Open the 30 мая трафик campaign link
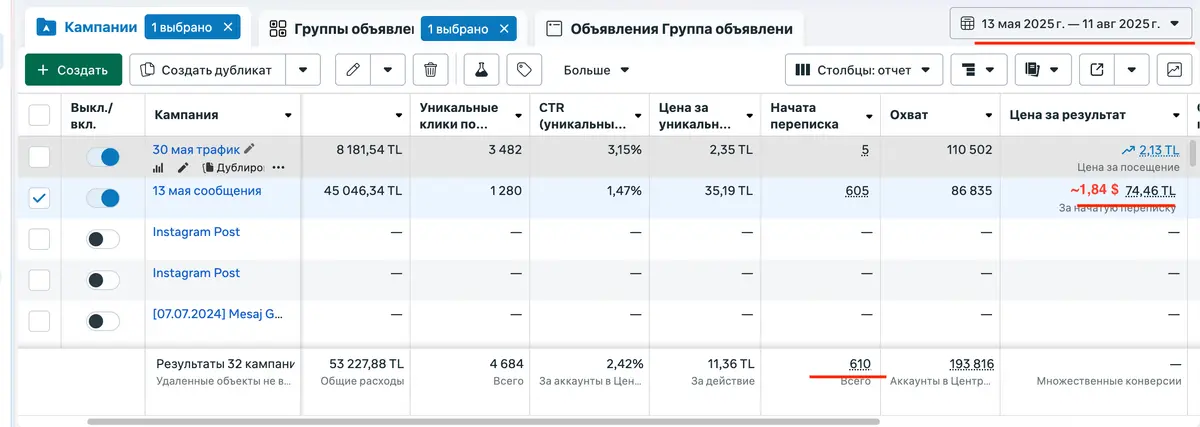Screen dimensions: 1200x427 (x=196, y=149)
